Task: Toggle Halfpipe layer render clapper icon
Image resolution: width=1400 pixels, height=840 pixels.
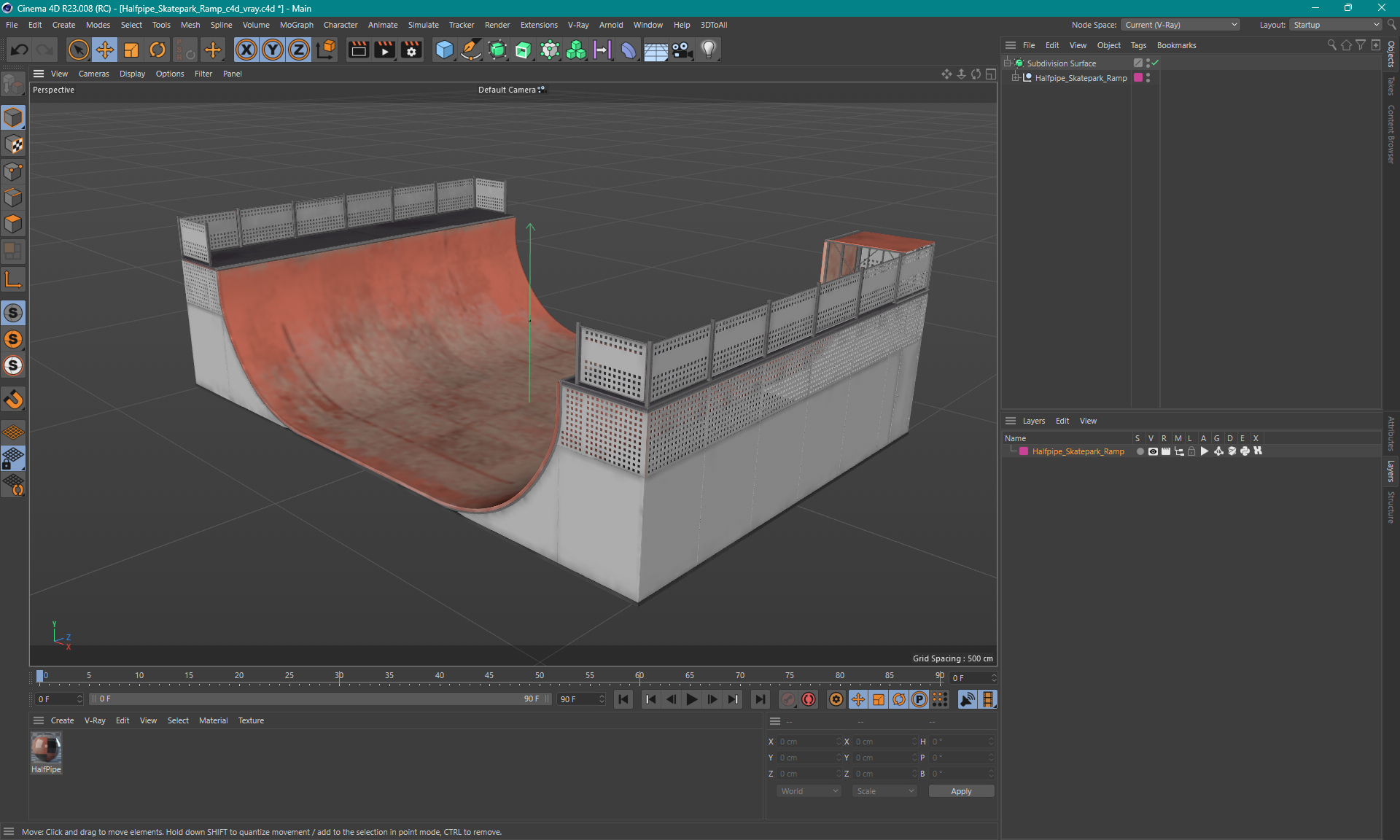Action: 1166,451
